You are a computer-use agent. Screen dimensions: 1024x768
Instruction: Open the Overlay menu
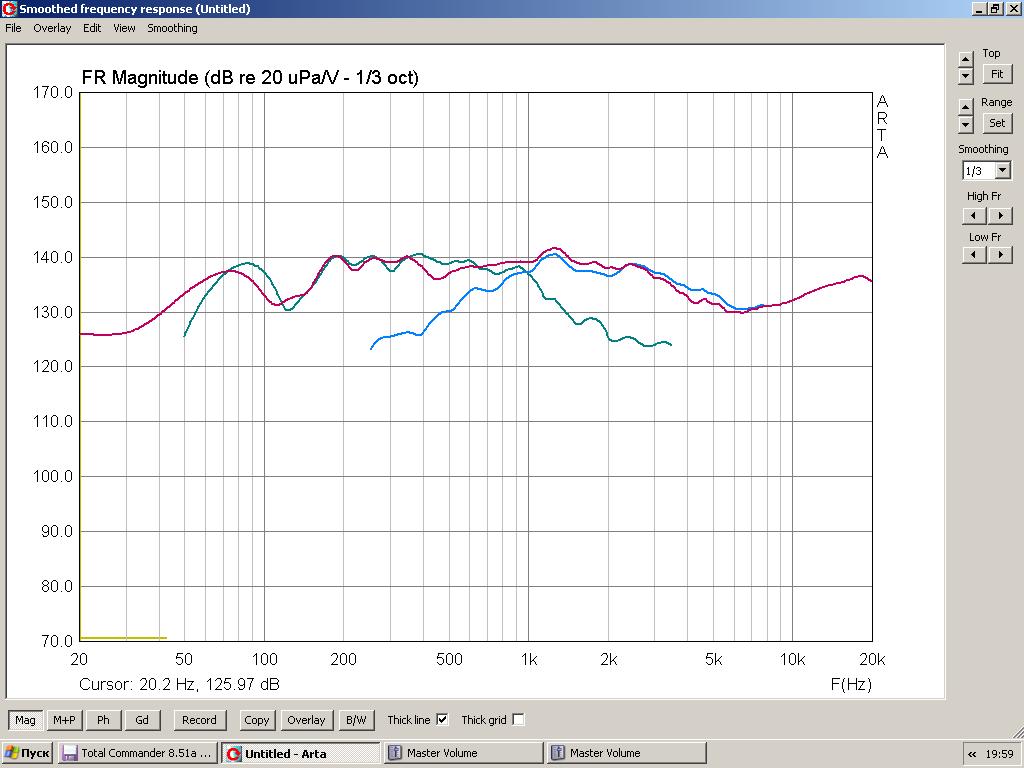pos(52,28)
